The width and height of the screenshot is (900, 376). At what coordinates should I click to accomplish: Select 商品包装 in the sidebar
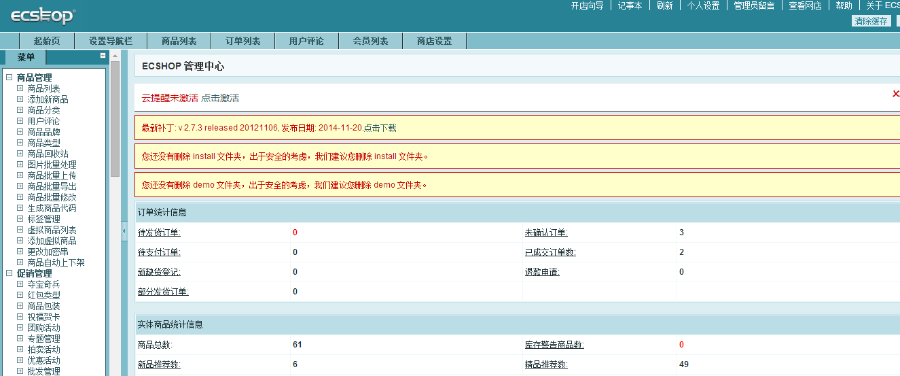[x=44, y=306]
